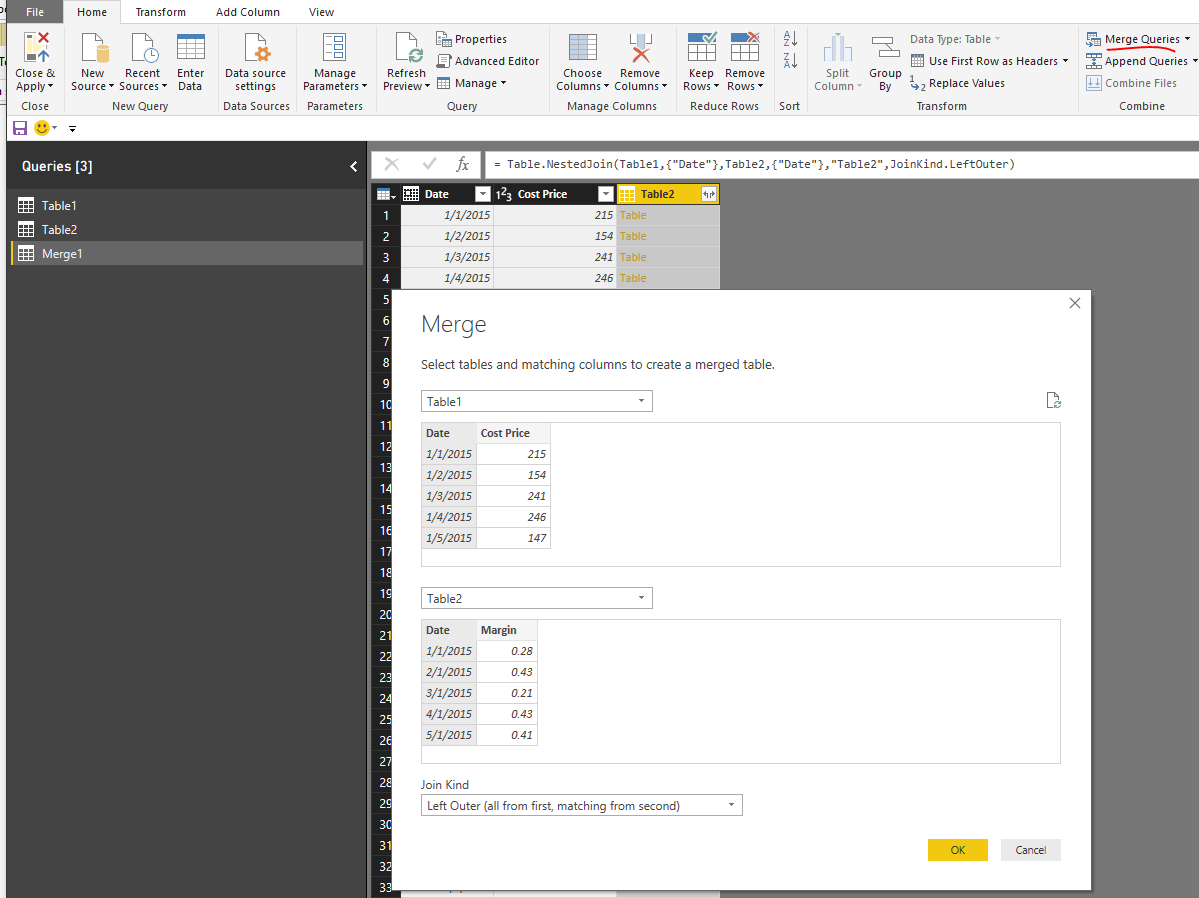Image resolution: width=1199 pixels, height=898 pixels.
Task: Click Replace Values
Action: click(x=957, y=83)
